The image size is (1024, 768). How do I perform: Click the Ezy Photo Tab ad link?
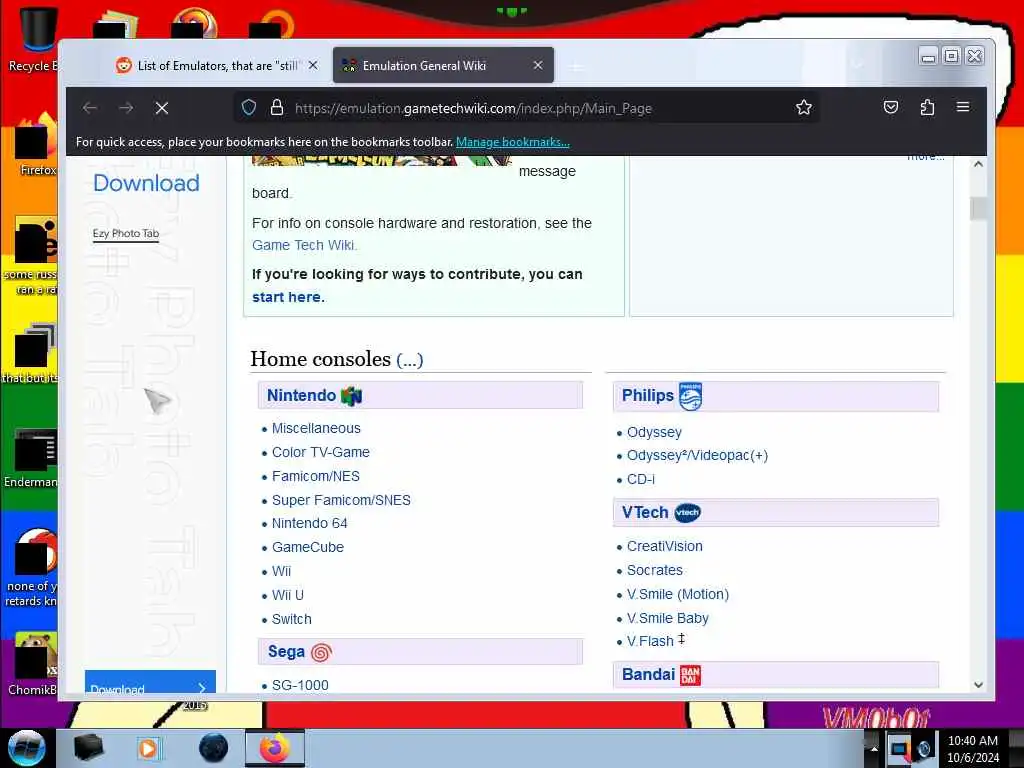(125, 234)
